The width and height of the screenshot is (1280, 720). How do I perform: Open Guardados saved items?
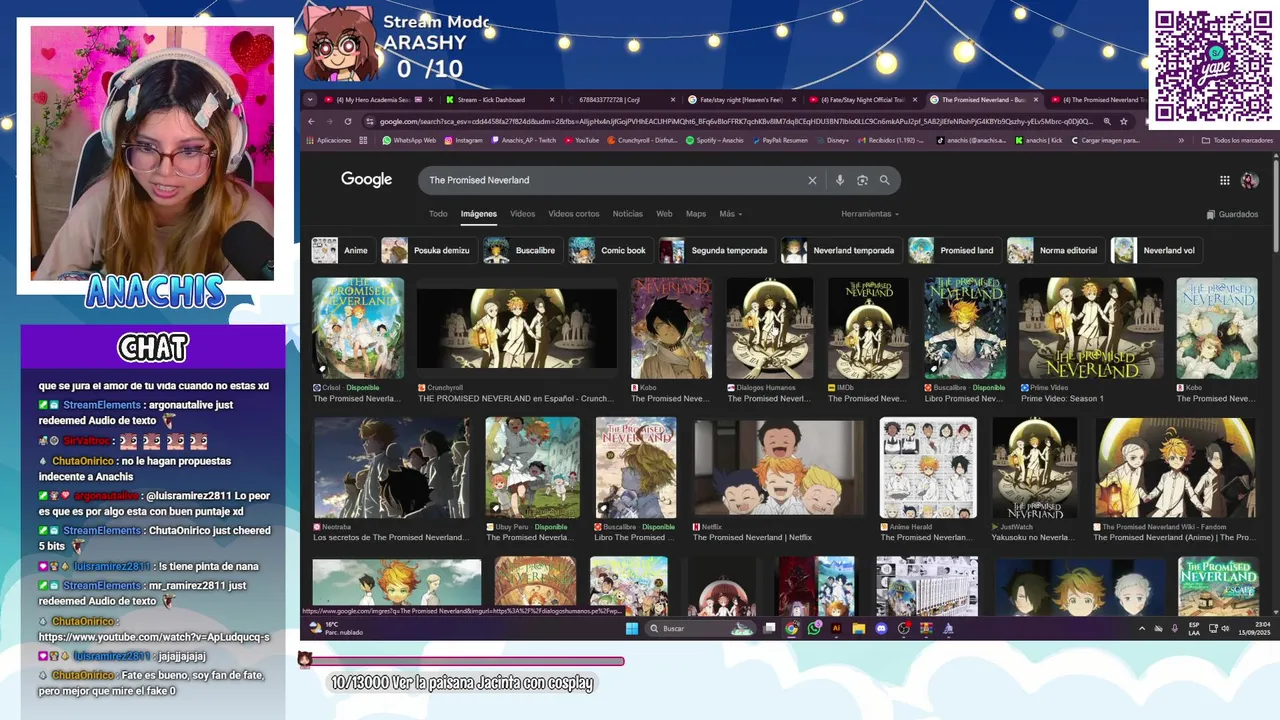point(1232,214)
